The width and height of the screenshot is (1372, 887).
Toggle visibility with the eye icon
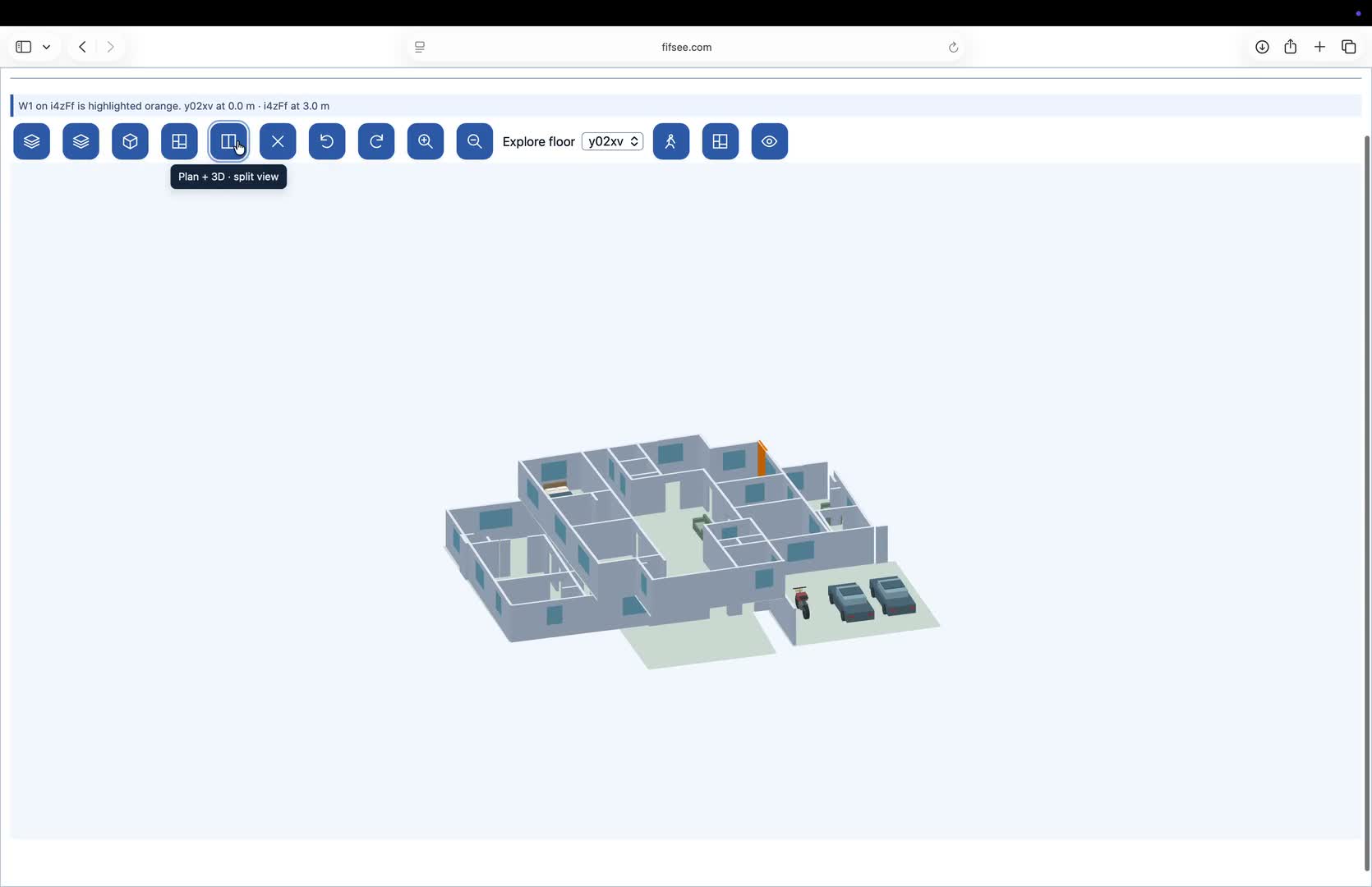[770, 141]
